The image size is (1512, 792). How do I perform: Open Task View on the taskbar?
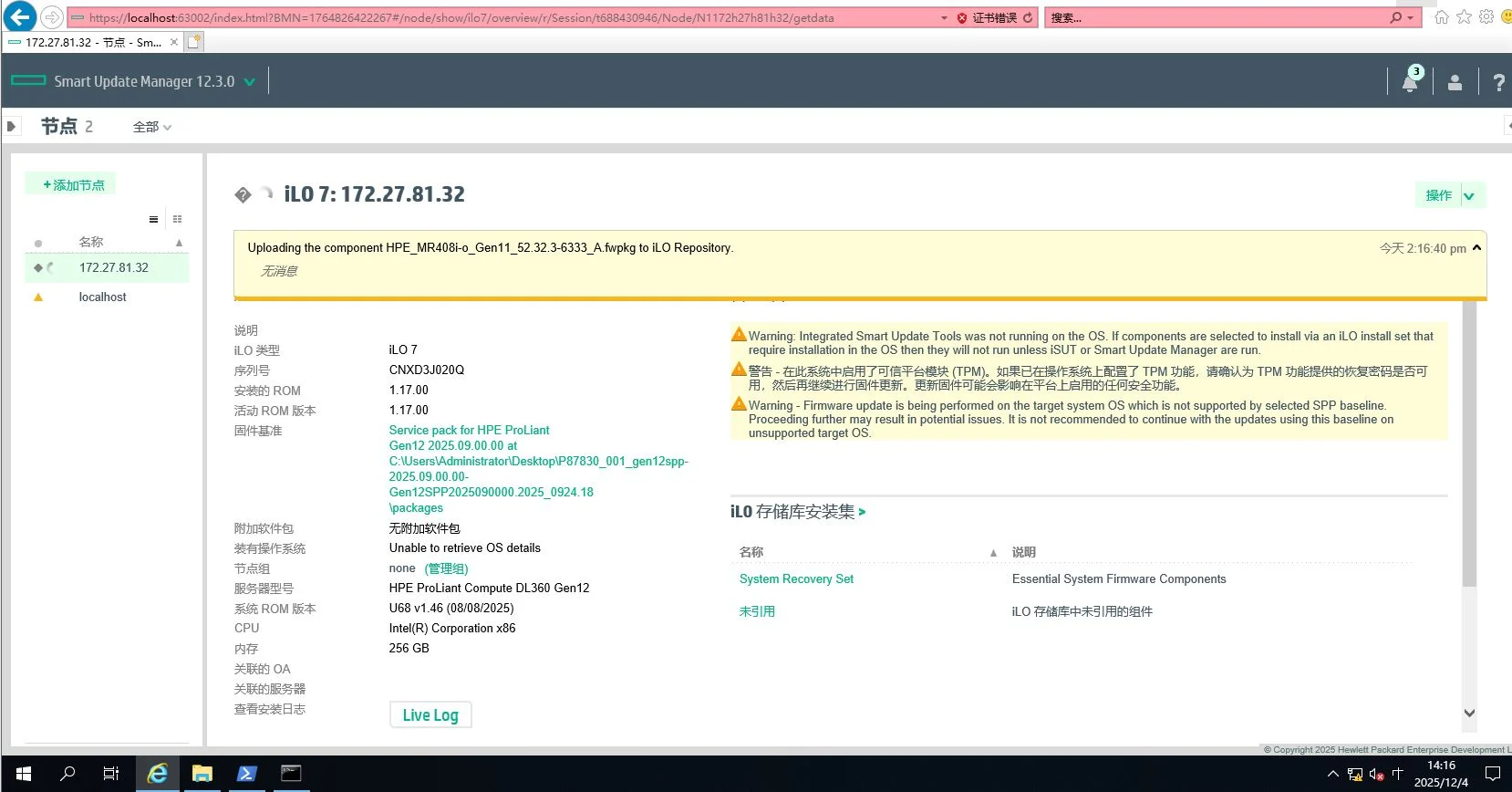click(x=111, y=774)
